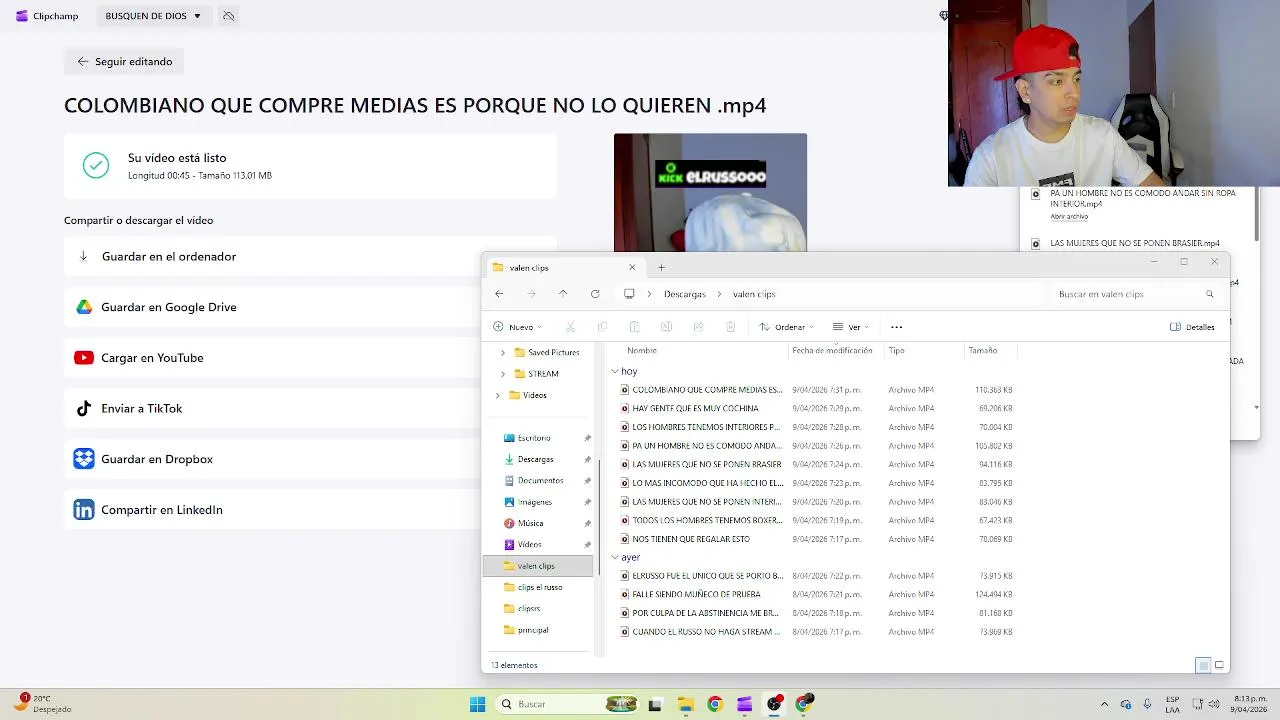Open the Ordenar sort dropdown
The height and width of the screenshot is (720, 1280).
click(786, 327)
